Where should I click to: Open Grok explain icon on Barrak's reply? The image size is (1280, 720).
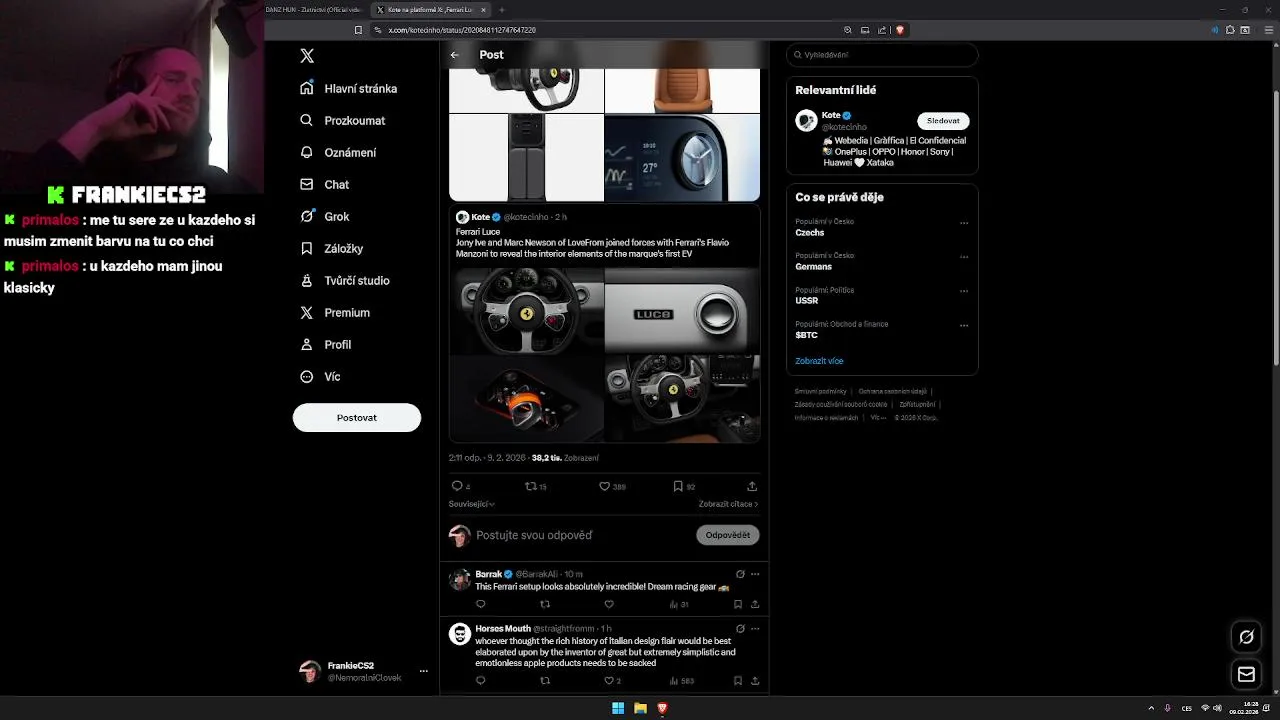(x=740, y=574)
